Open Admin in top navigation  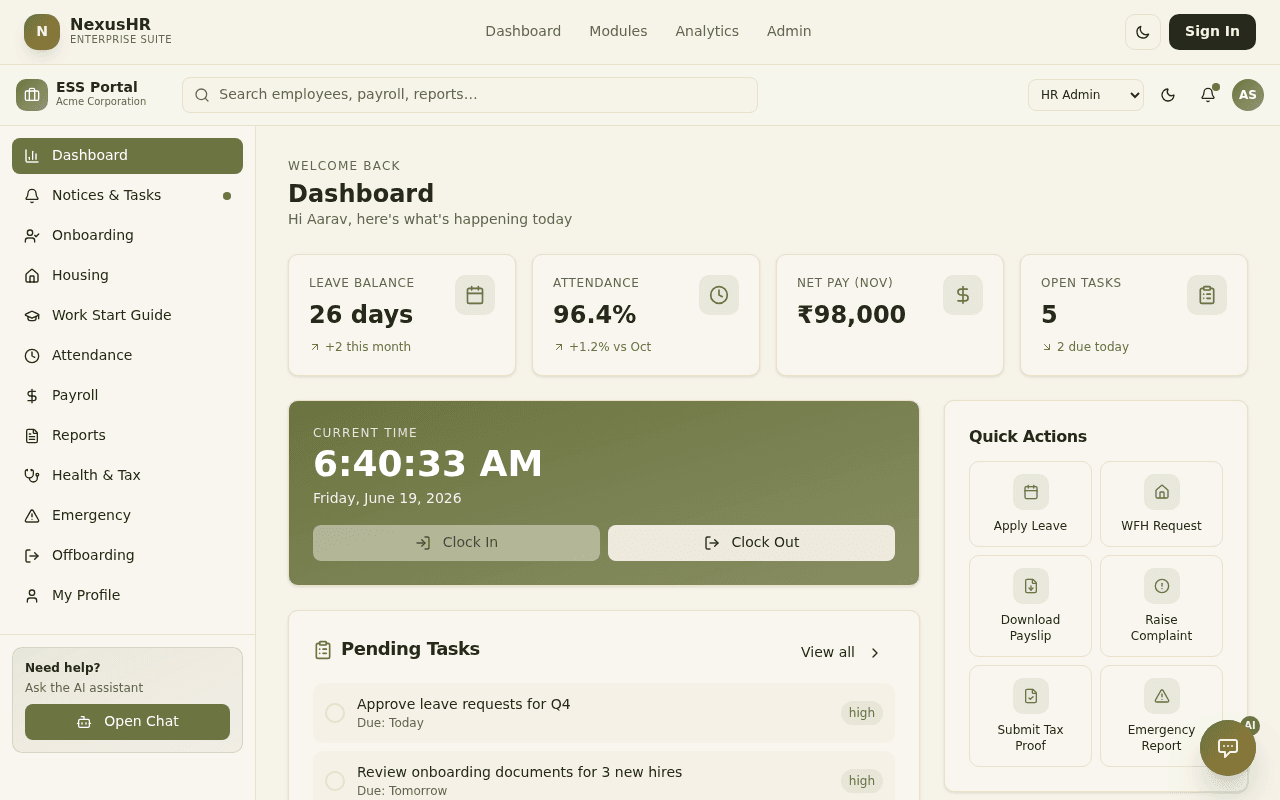point(789,31)
